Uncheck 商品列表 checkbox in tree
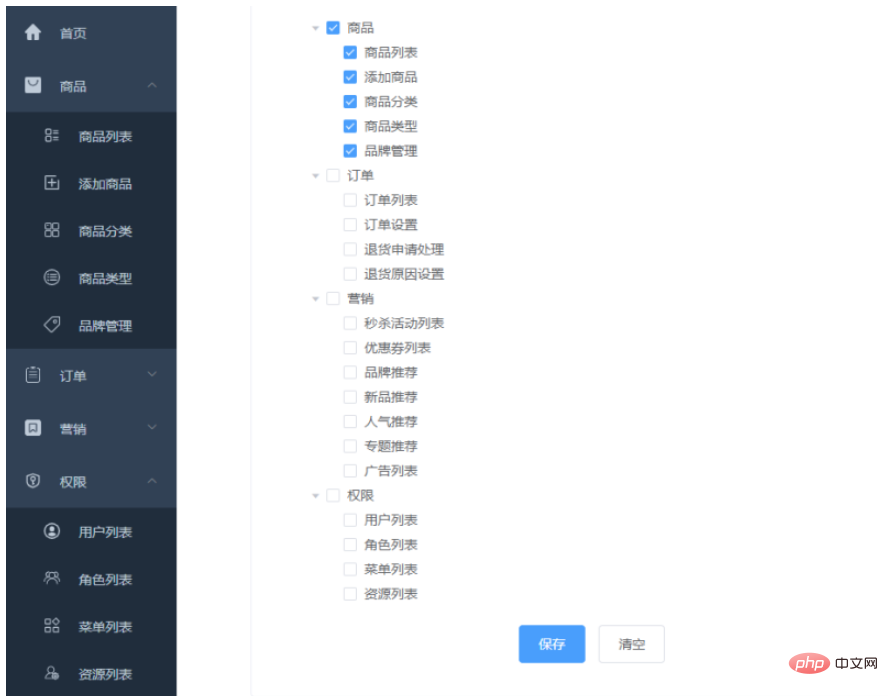 (x=350, y=52)
